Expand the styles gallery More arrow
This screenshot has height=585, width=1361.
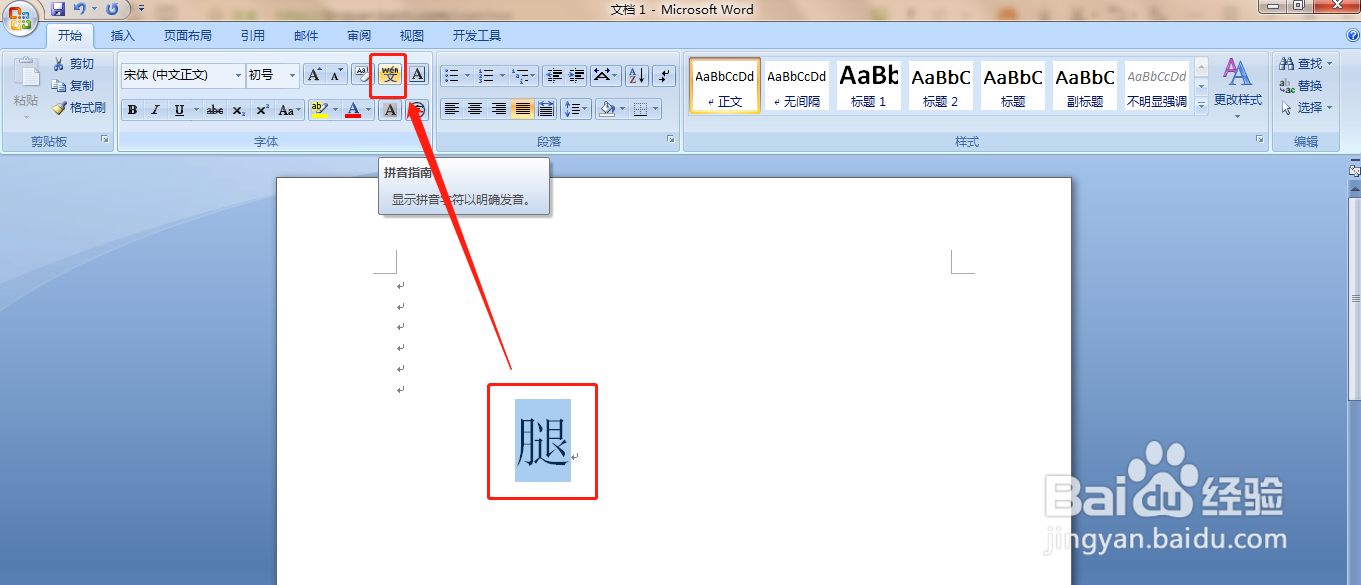pyautogui.click(x=1201, y=104)
